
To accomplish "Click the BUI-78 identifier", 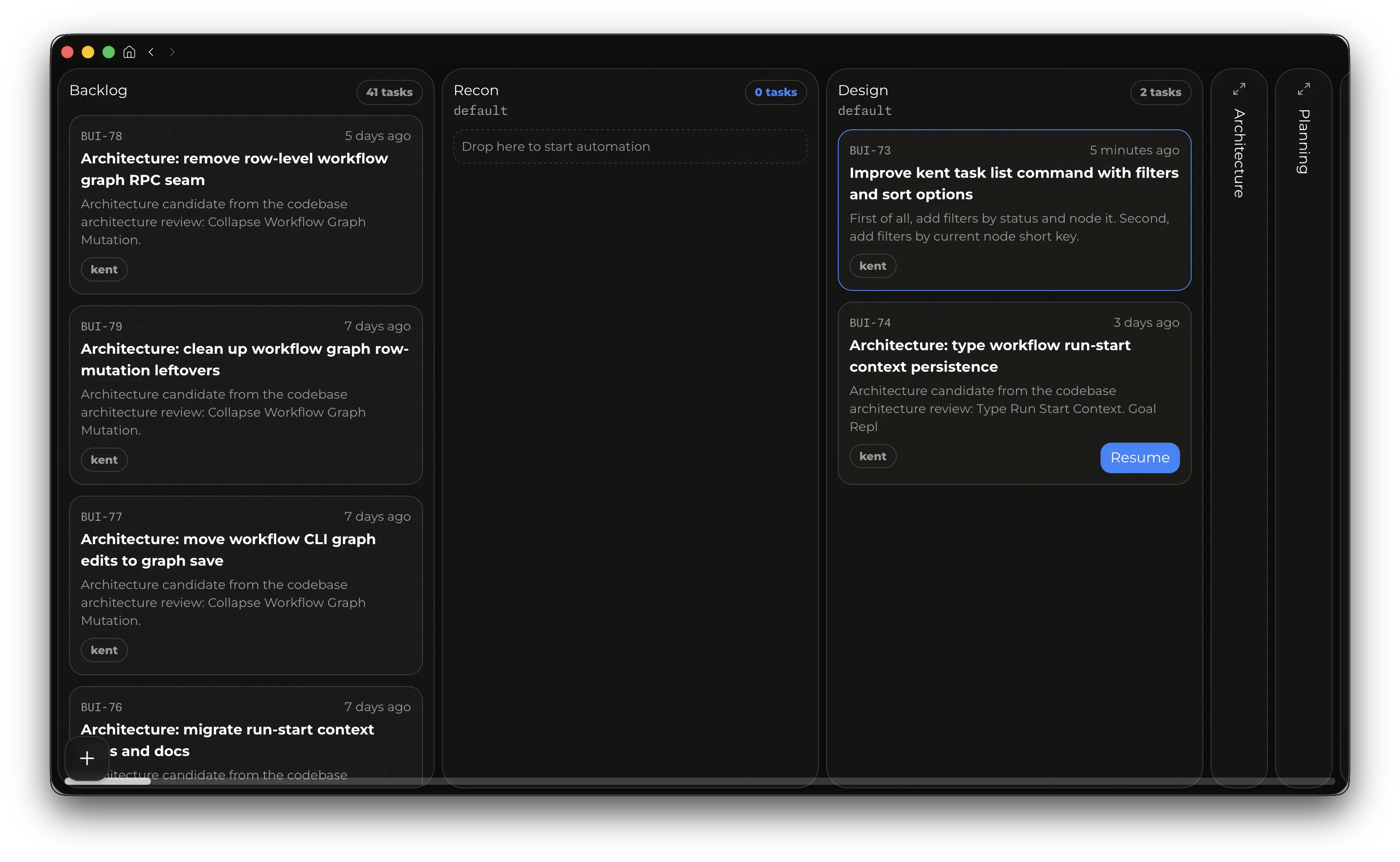I will [x=101, y=136].
